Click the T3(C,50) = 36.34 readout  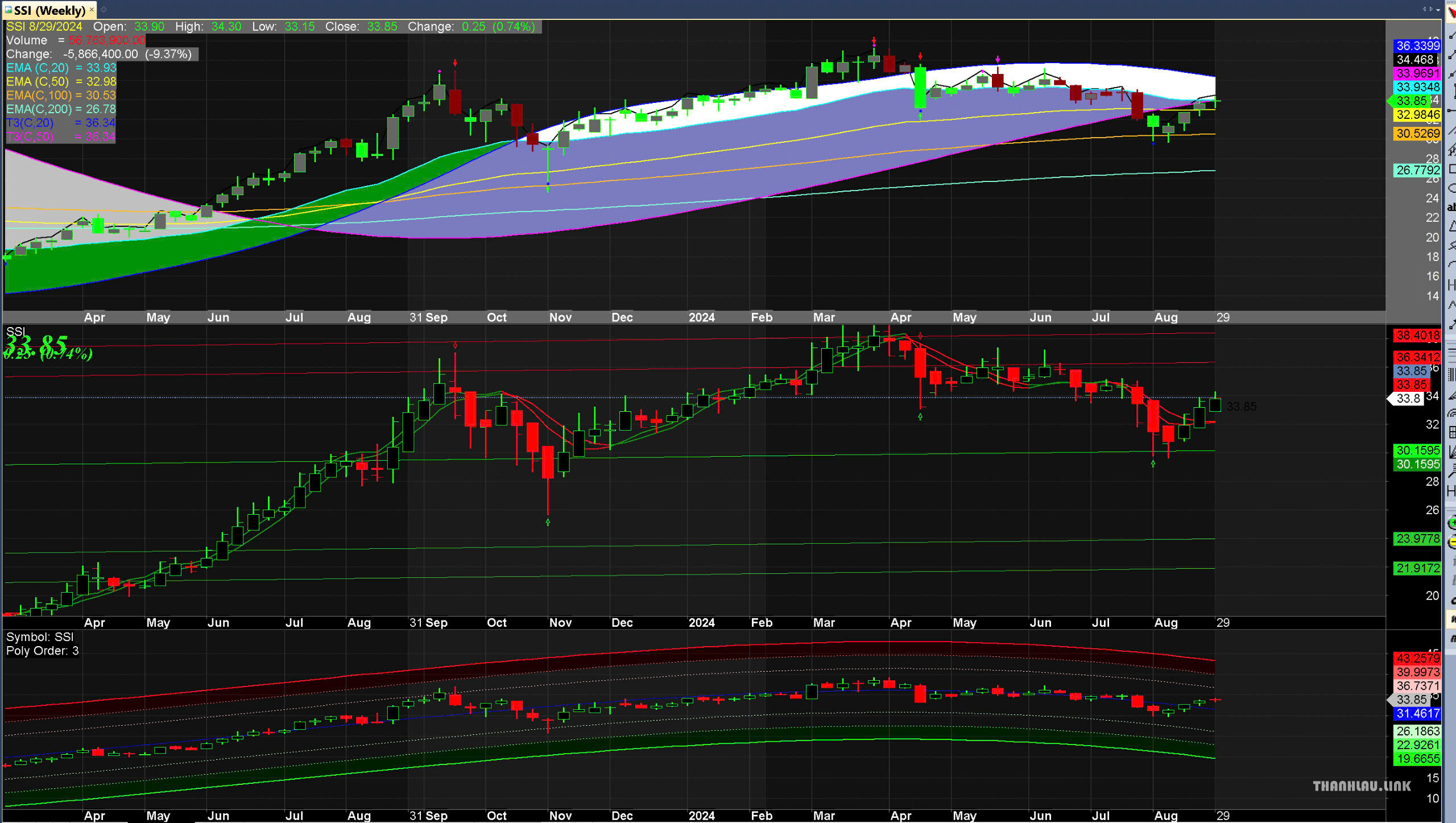(61, 137)
